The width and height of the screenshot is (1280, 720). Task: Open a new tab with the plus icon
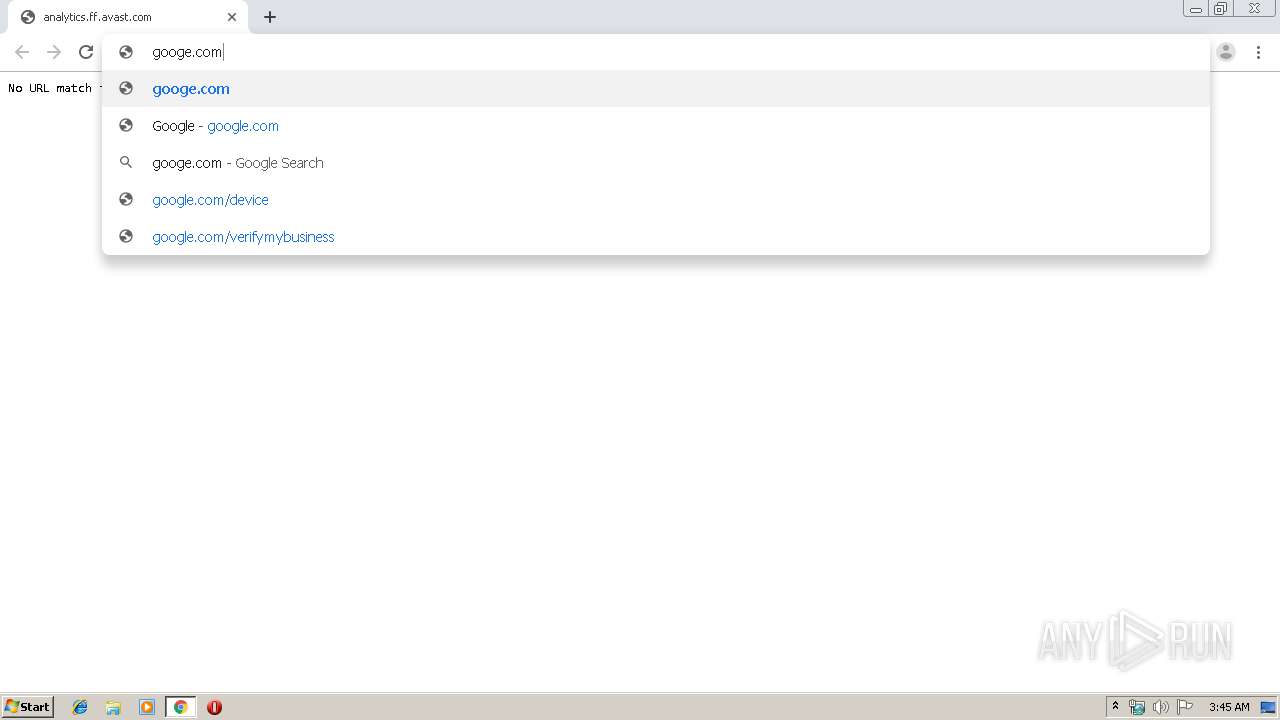pyautogui.click(x=270, y=17)
